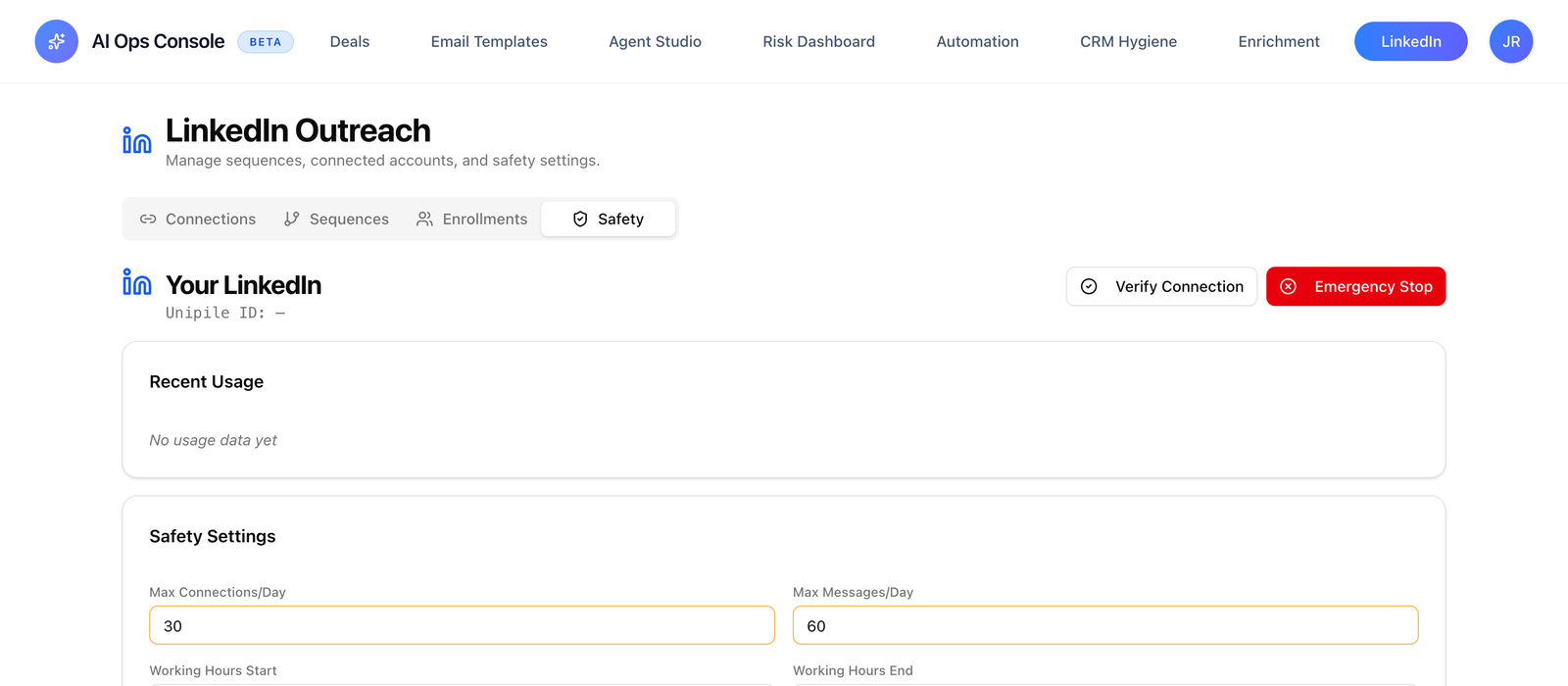Focus the Max Connections/Day field
1568x686 pixels.
point(463,625)
